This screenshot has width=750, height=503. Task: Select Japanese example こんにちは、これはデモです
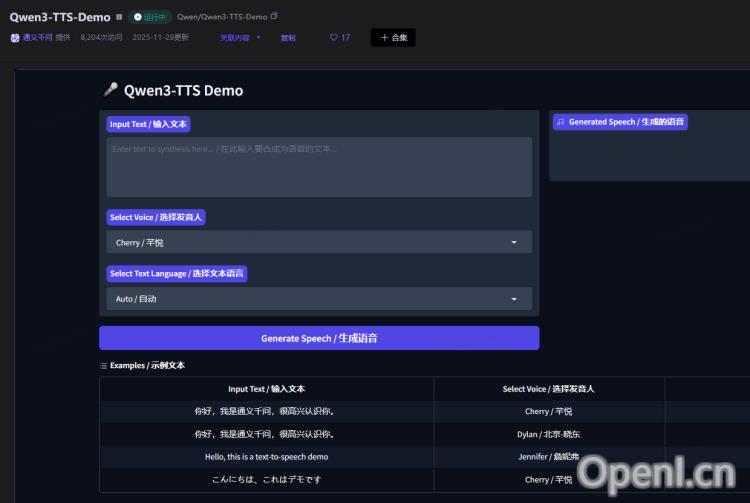click(x=266, y=480)
